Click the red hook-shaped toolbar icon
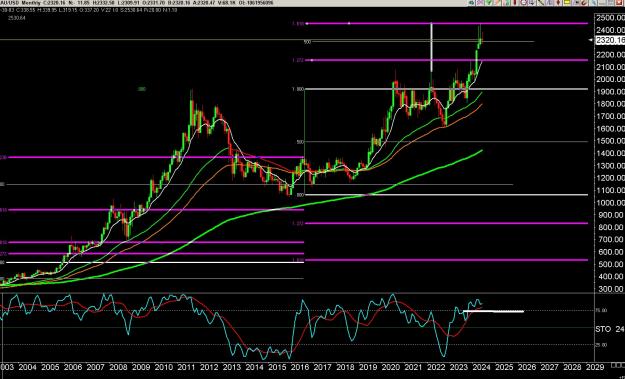The width and height of the screenshot is (625, 379). point(584,2)
